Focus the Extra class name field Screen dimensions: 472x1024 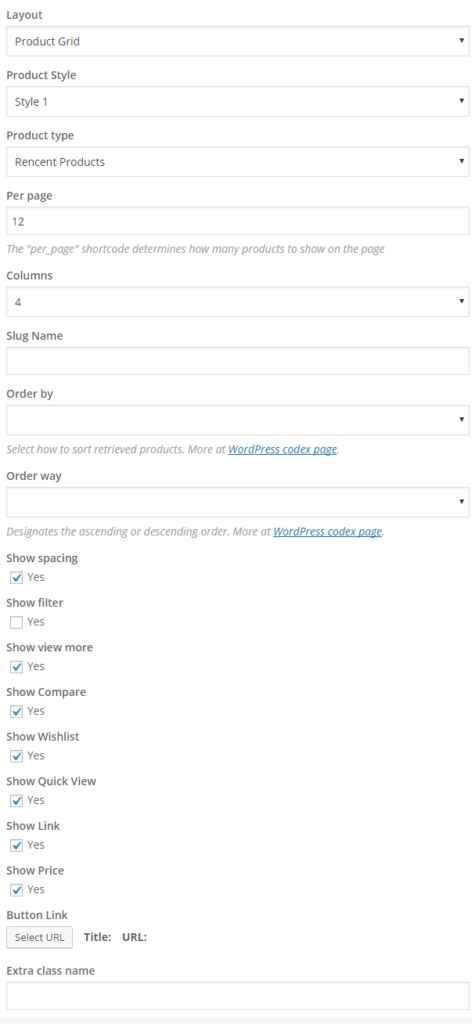(x=238, y=996)
